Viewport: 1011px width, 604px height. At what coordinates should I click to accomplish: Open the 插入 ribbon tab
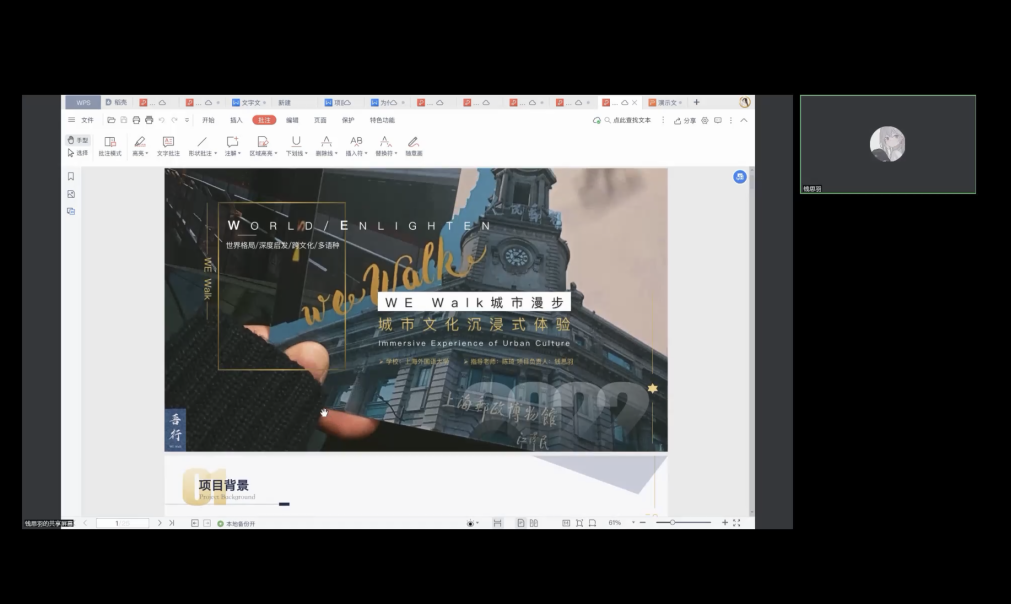(236, 120)
